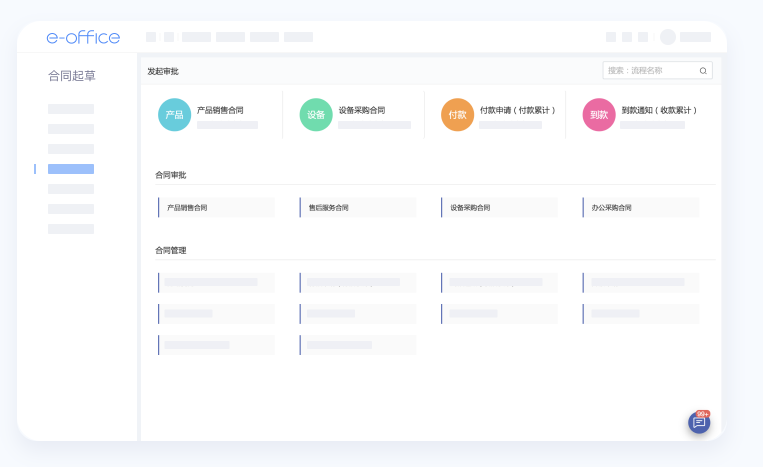Viewport: 763px width, 467px height.
Task: Select the pink 到款 circle icon
Action: [599, 115]
